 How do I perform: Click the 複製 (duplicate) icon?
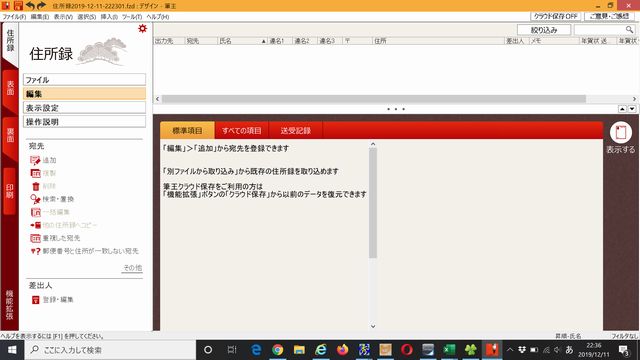(x=36, y=173)
